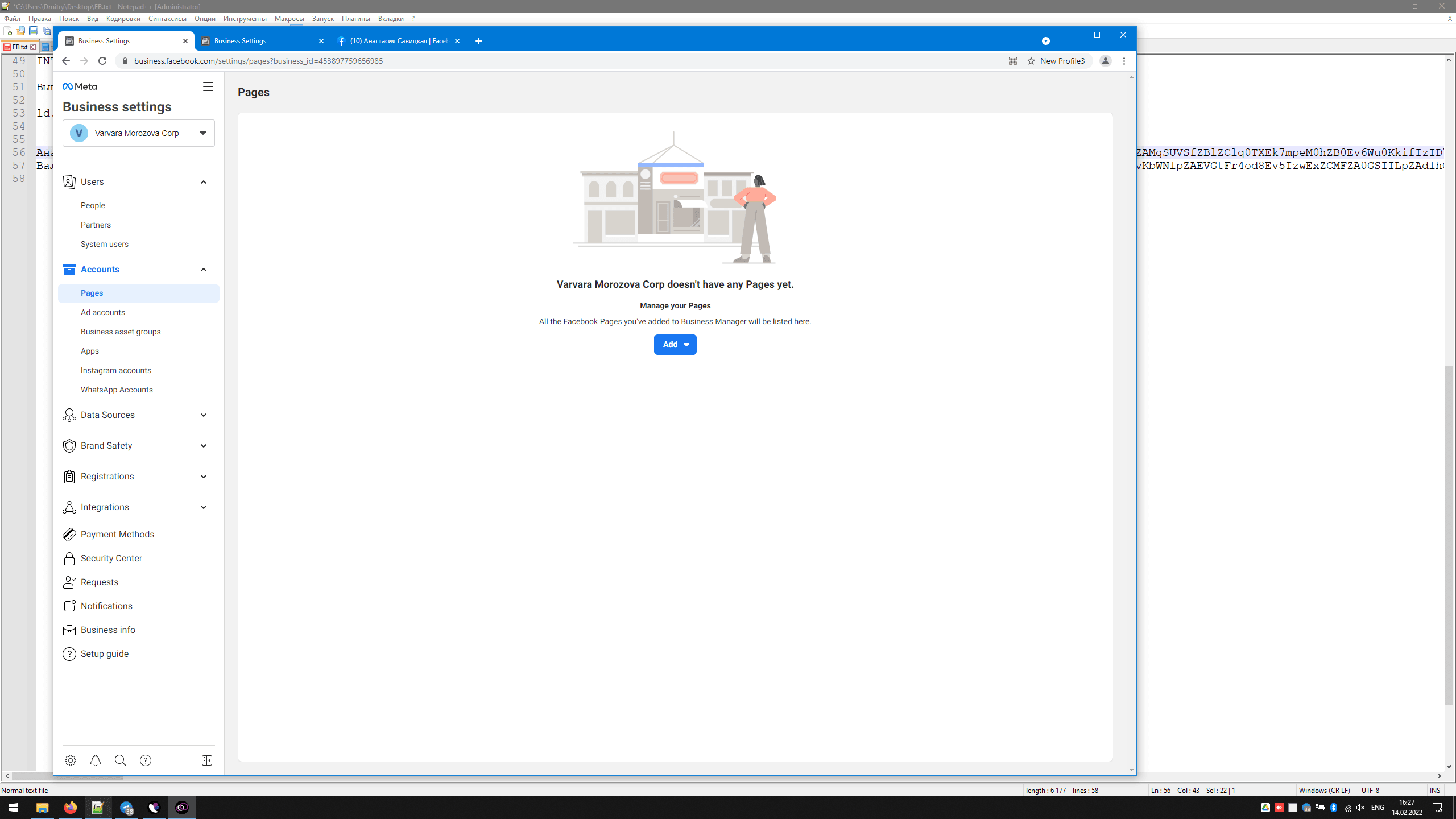Open Telegram from the taskbar
This screenshot has height=819, width=1456.
pyautogui.click(x=126, y=808)
